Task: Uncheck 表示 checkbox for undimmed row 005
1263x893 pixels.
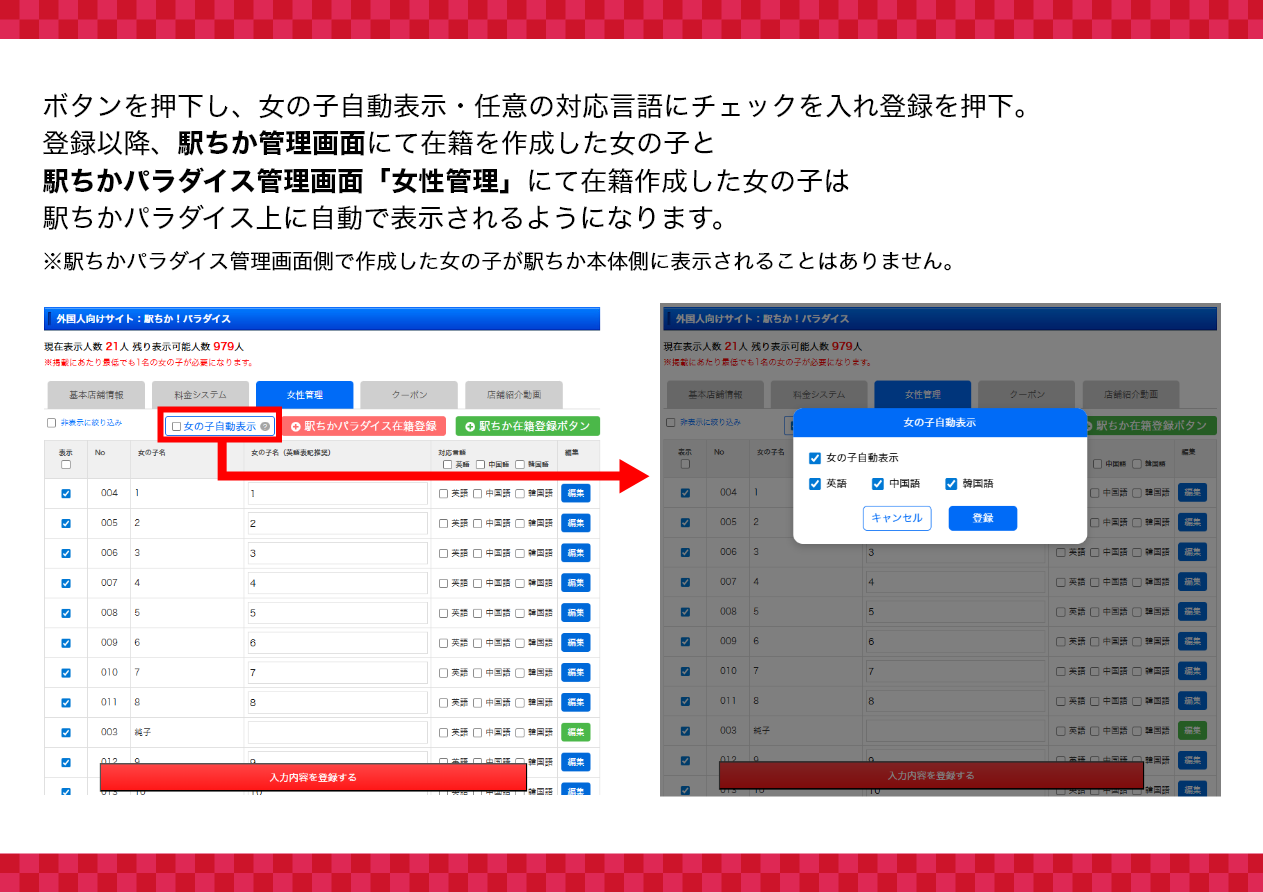Action: pyautogui.click(x=66, y=523)
